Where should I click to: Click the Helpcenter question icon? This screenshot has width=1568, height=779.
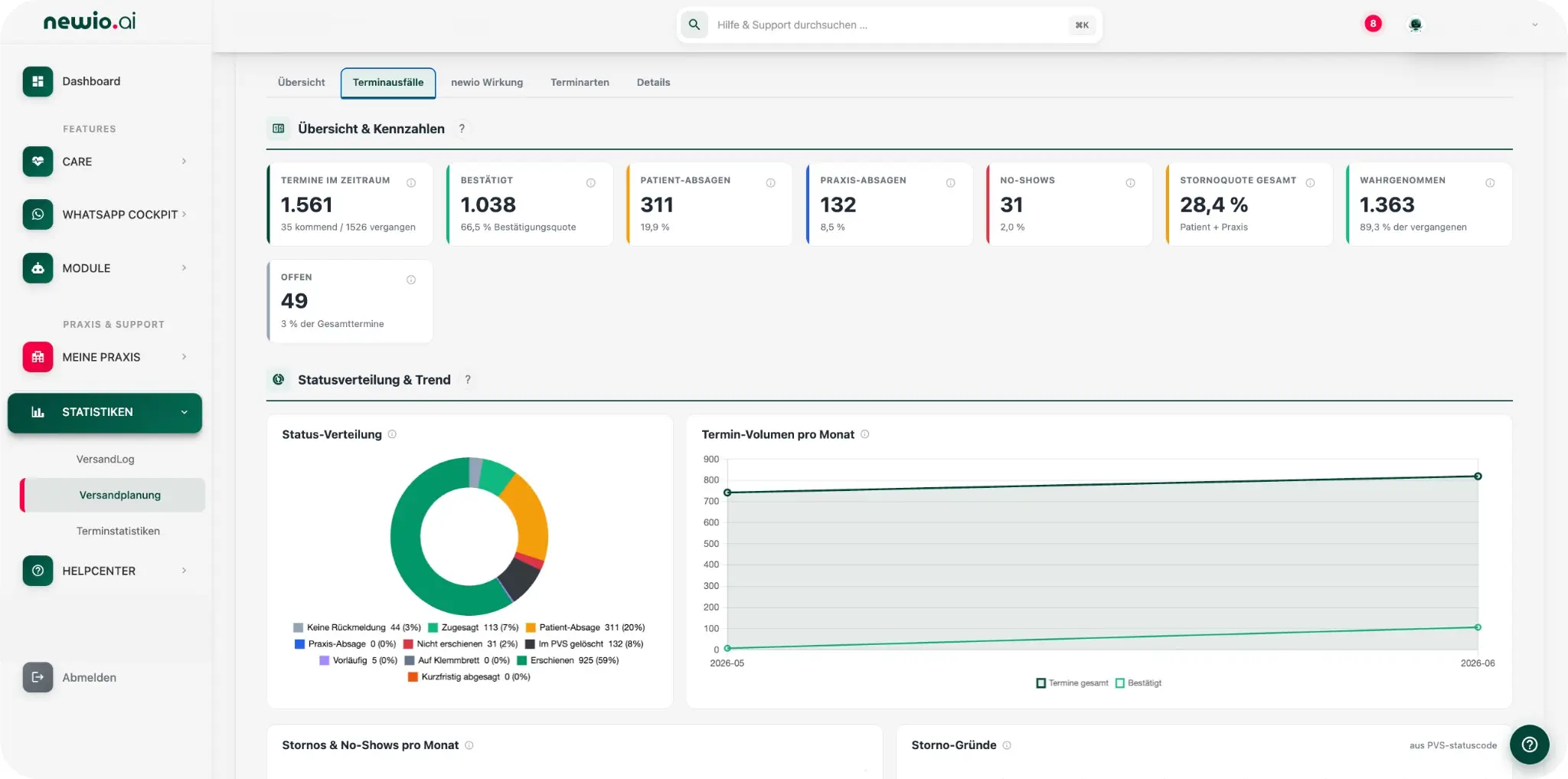pos(38,571)
